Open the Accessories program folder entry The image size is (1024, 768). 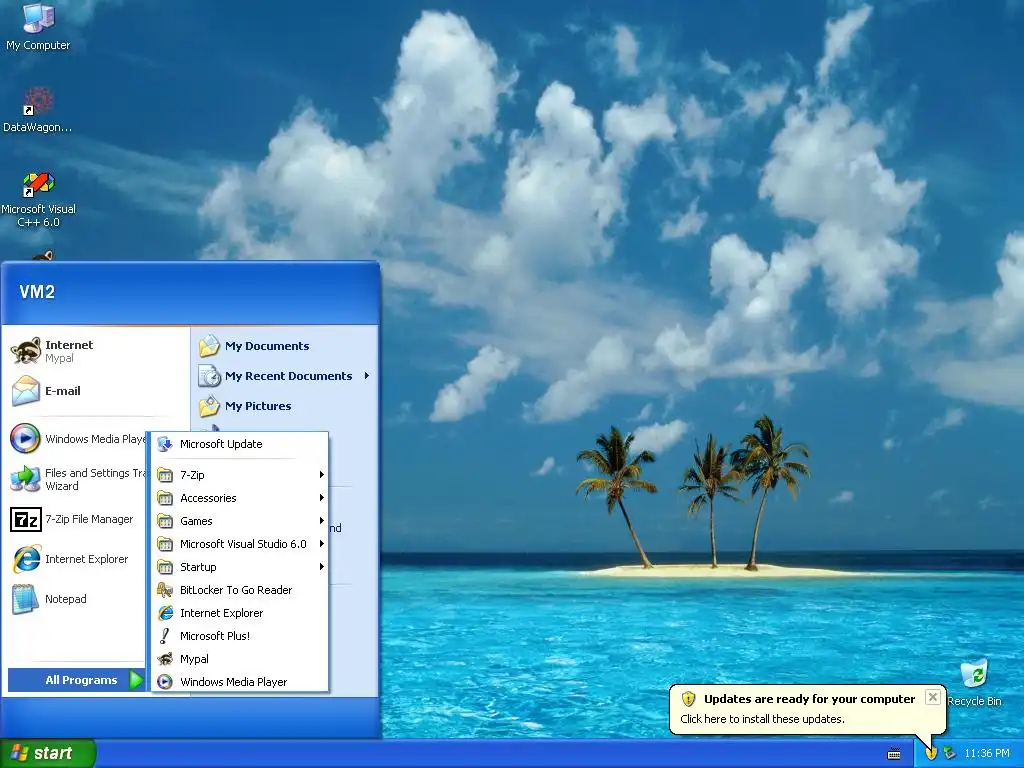(240, 498)
